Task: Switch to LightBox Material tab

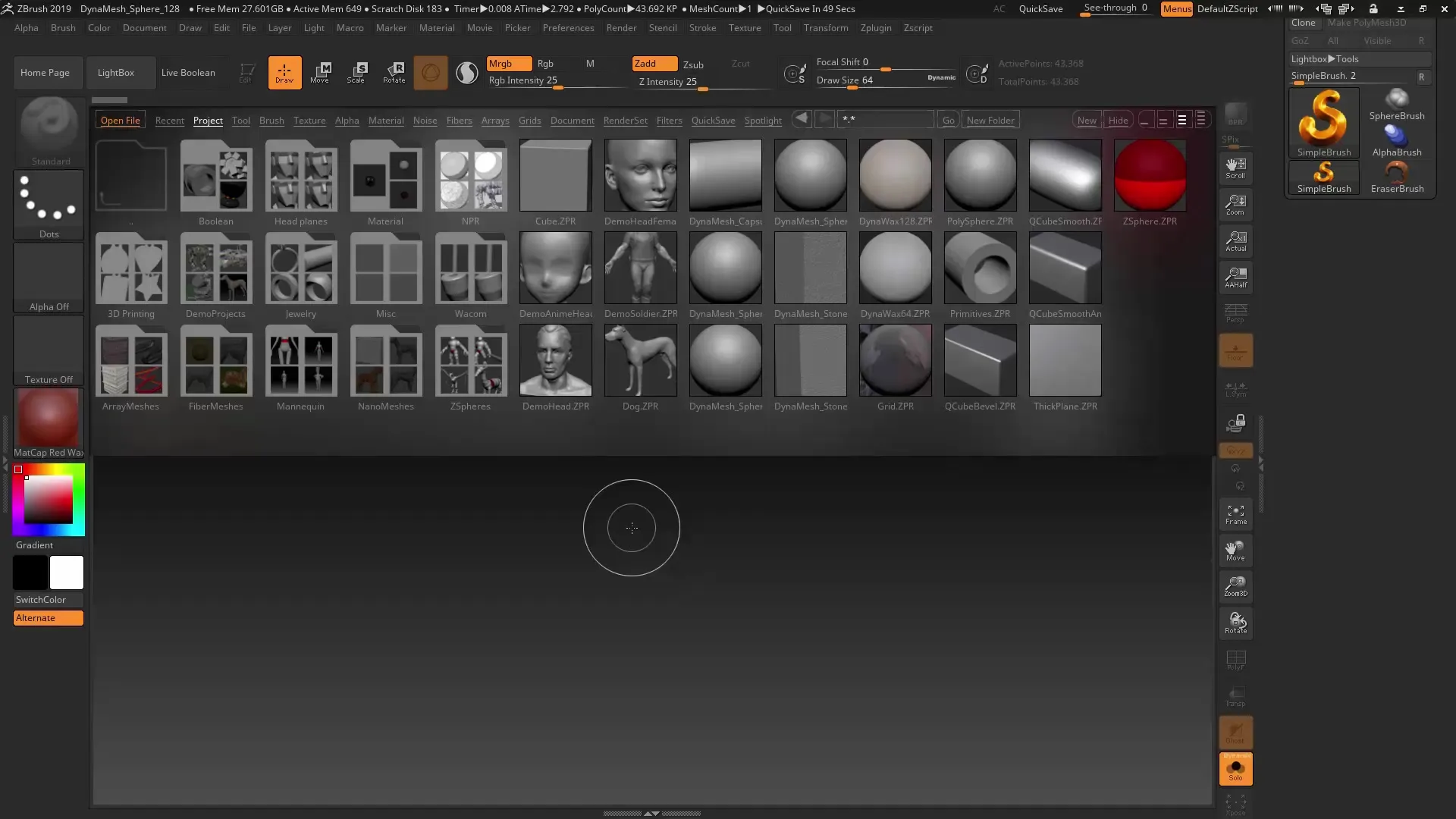Action: [386, 121]
